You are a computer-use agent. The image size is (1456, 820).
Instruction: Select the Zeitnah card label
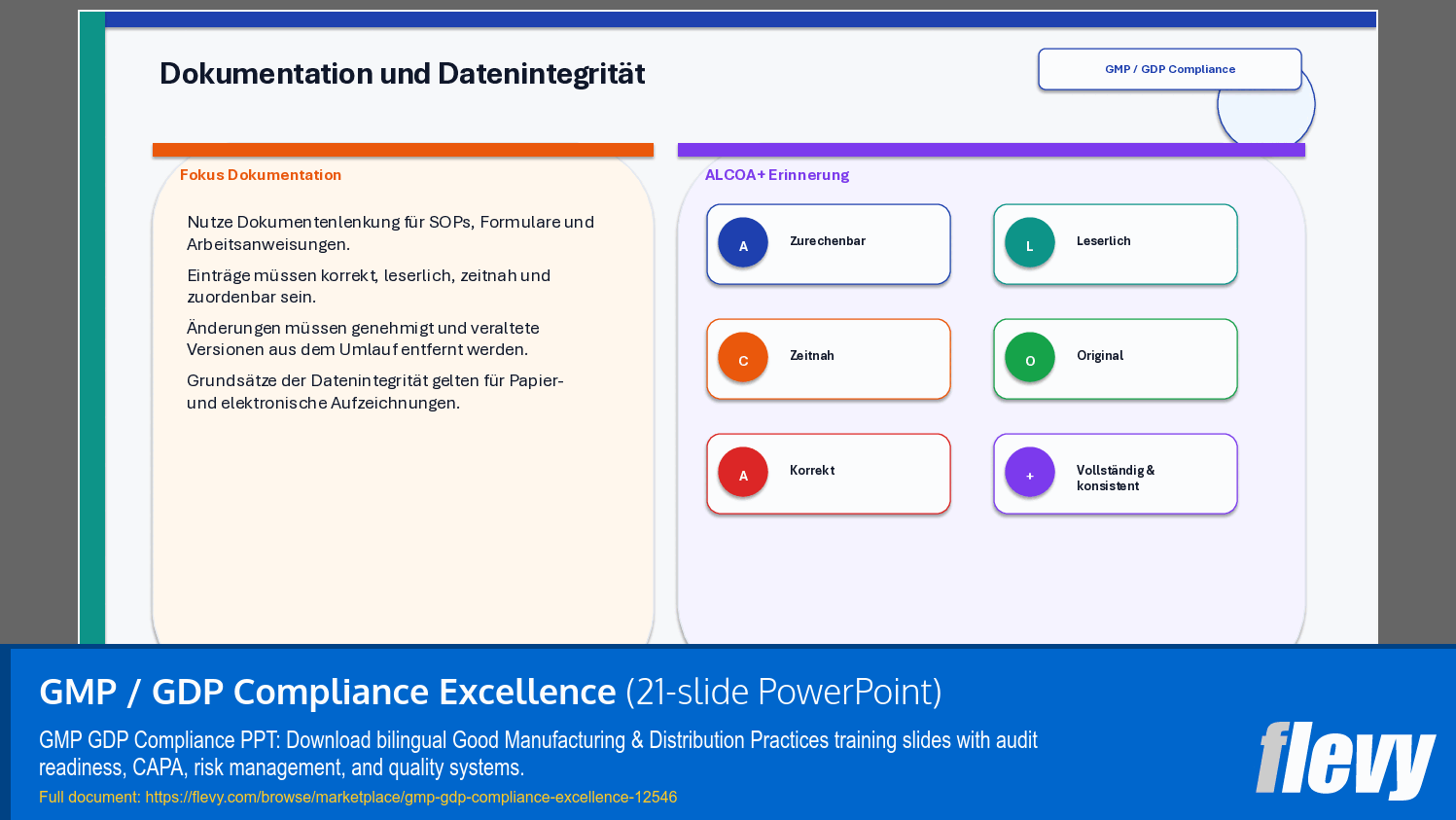[812, 356]
